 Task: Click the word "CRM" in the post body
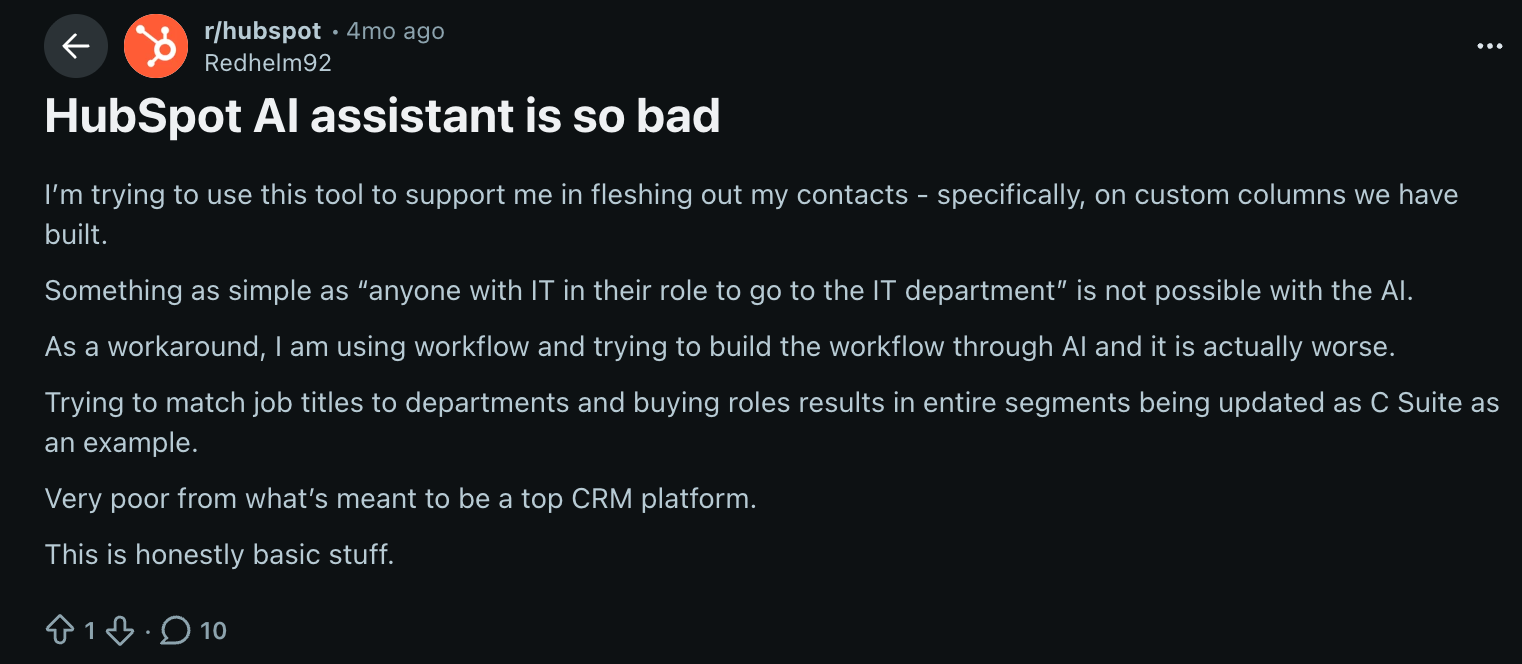pos(602,498)
